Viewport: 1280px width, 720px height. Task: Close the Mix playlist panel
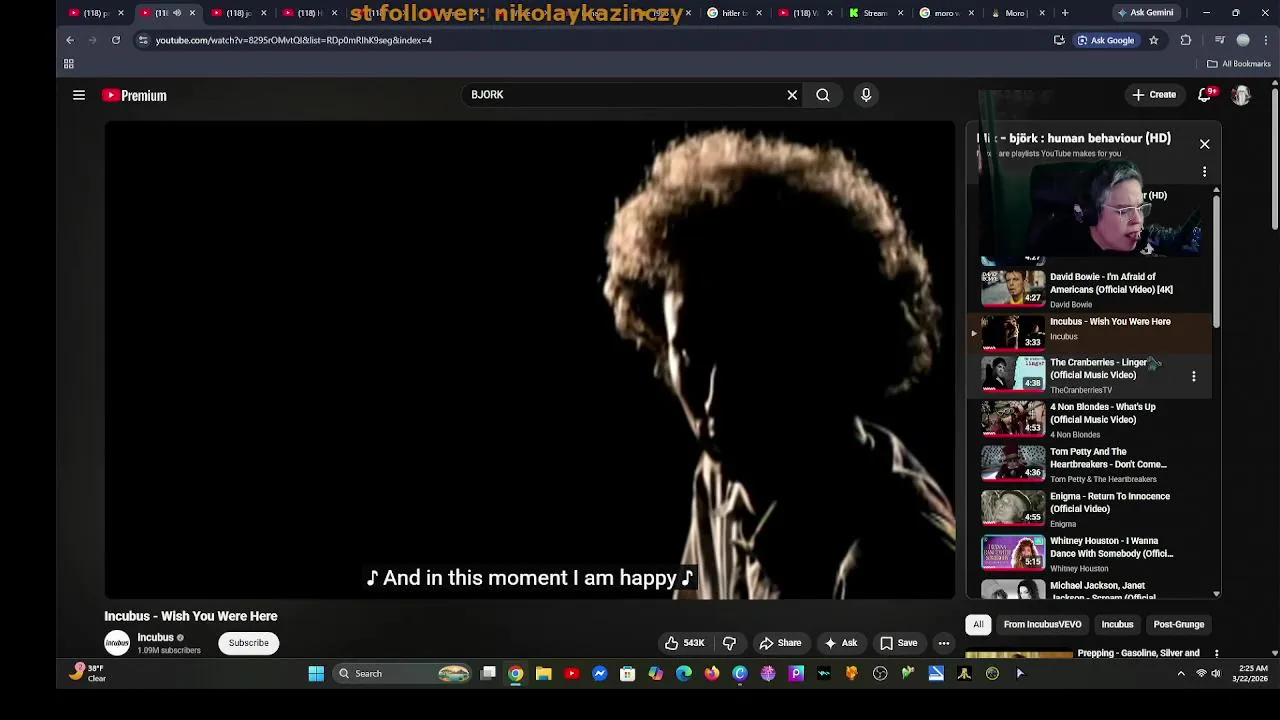coord(1204,144)
